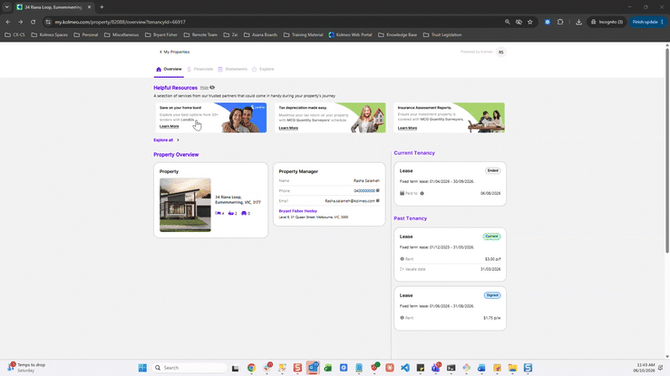Open the Miscellaneous bookmark folder
670x376 pixels.
coord(121,35)
